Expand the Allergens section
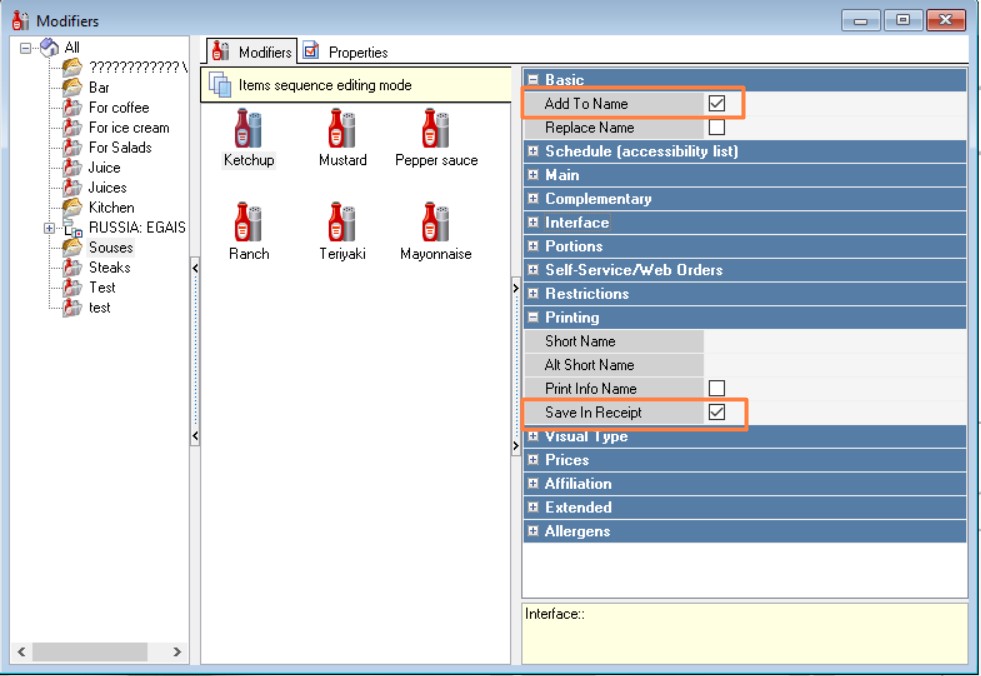Screen dimensions: 981x676 (x=533, y=531)
